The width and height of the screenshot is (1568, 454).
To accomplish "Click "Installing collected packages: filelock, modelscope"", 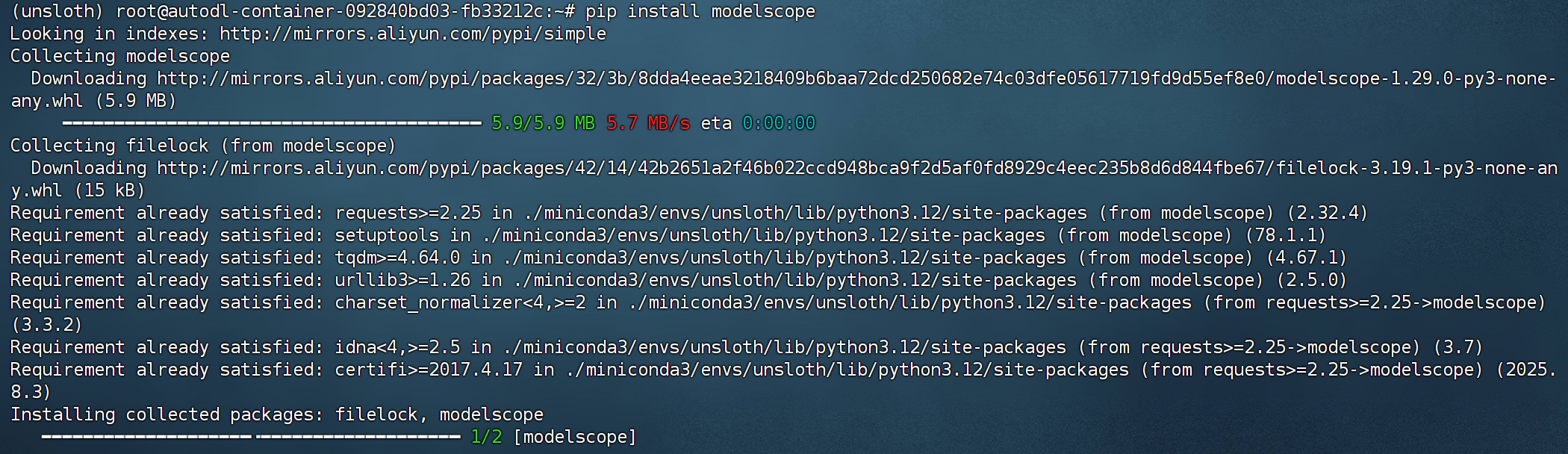I will coord(277,415).
